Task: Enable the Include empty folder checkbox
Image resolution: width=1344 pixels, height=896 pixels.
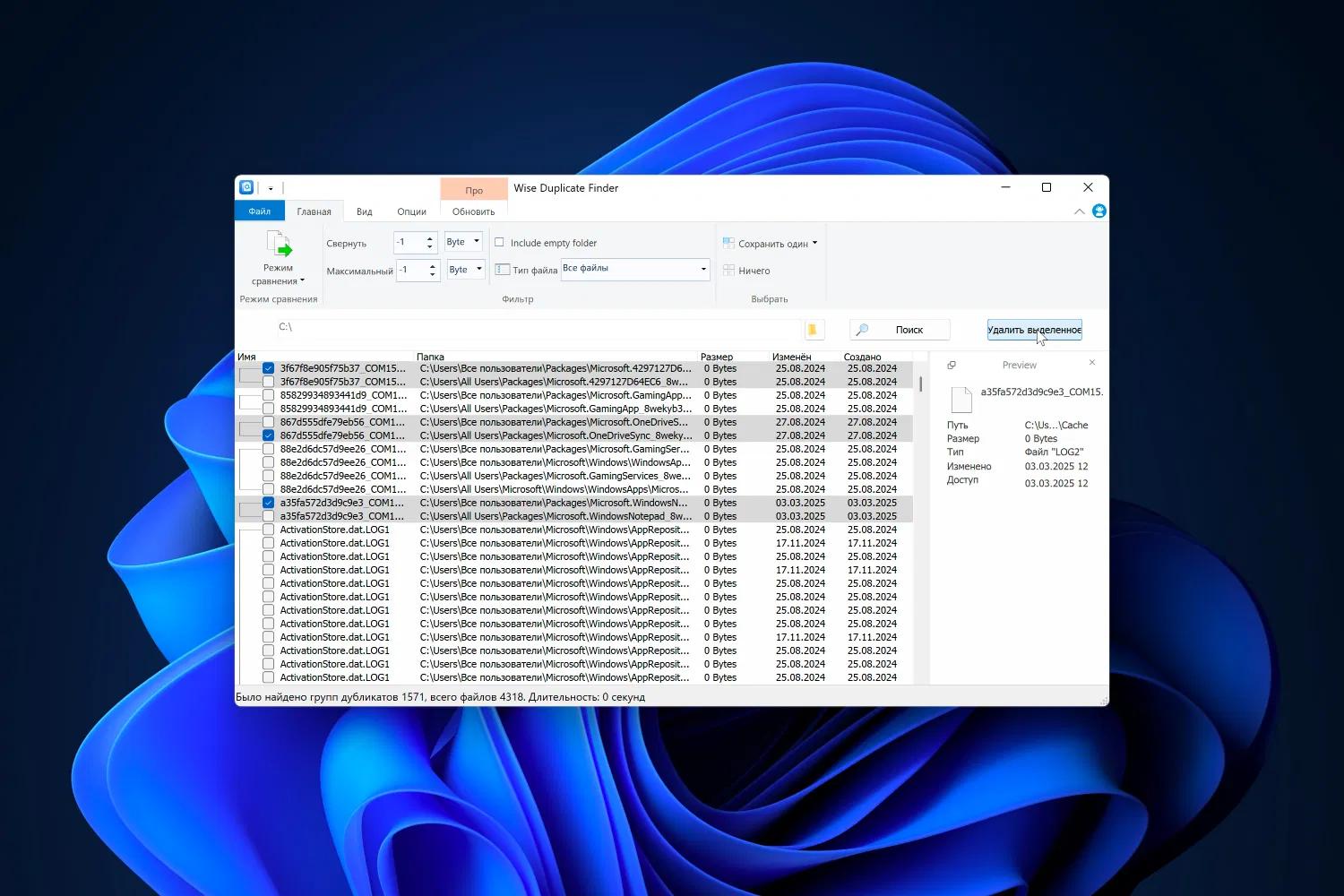Action: click(498, 242)
